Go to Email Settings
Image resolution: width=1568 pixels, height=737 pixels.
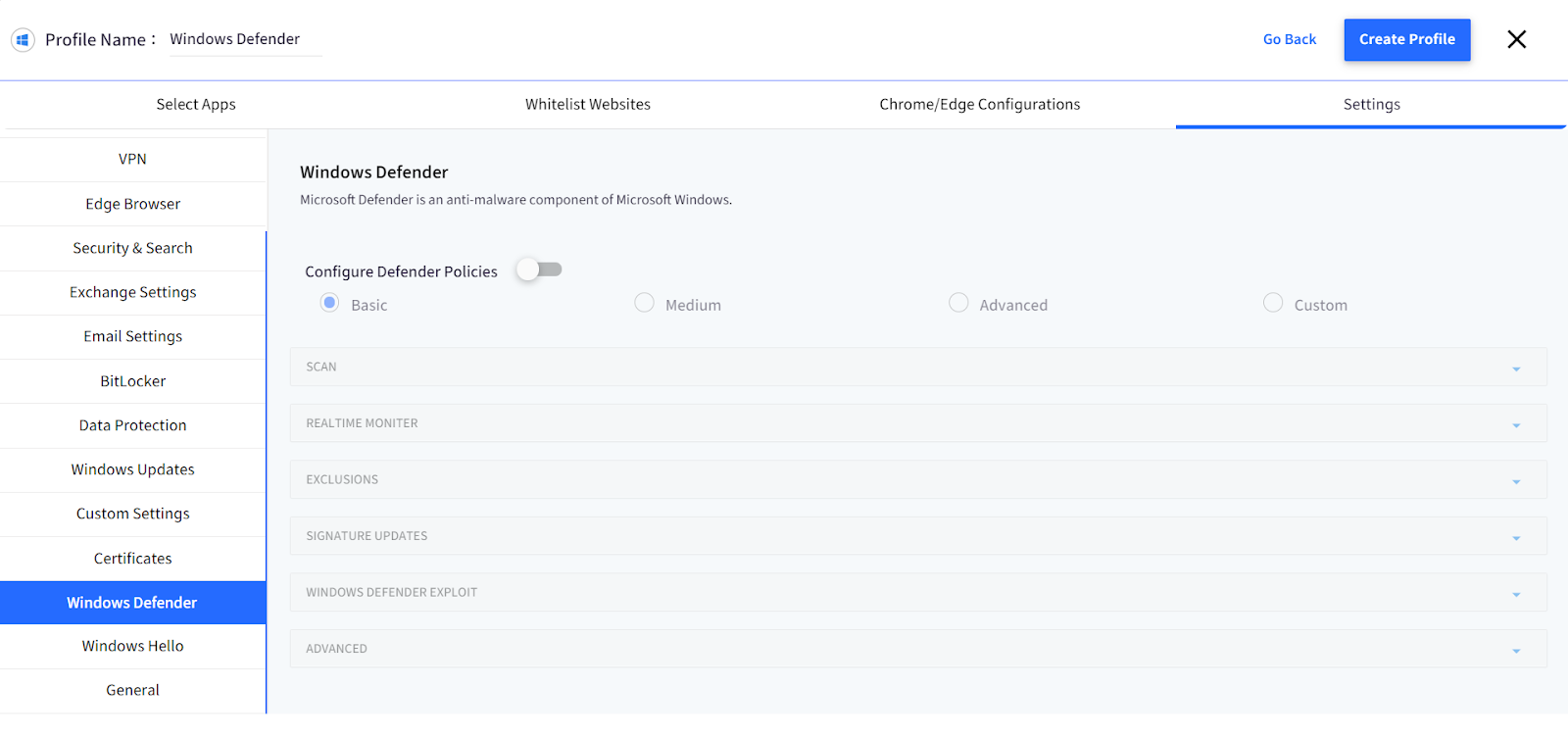click(133, 337)
